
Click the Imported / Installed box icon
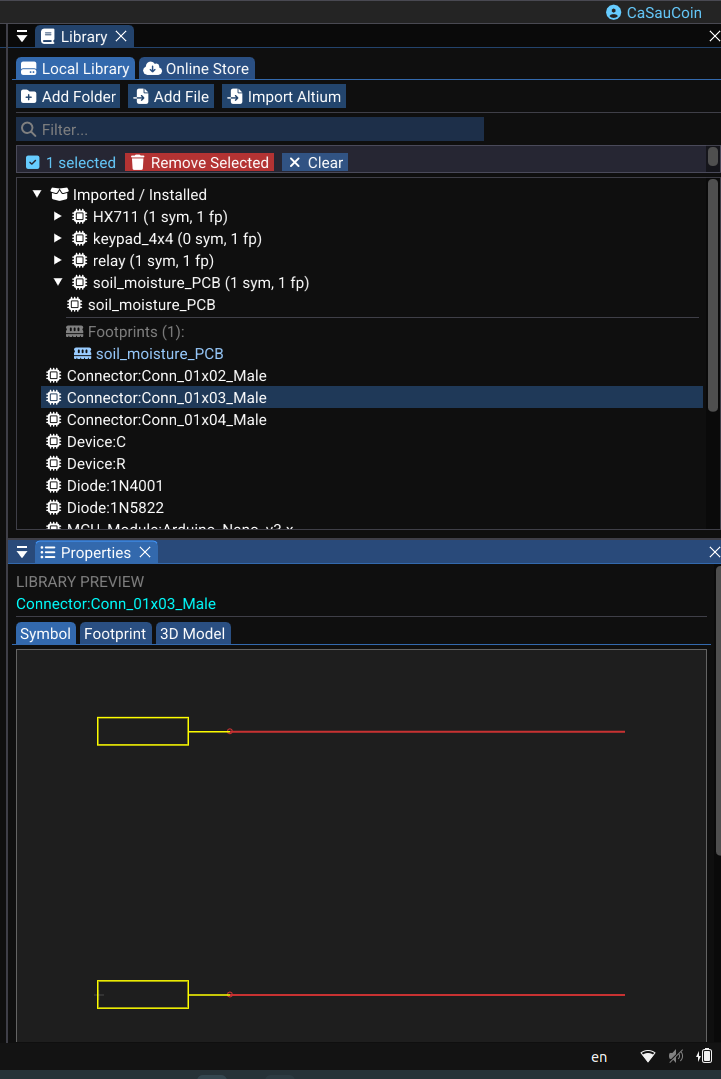[x=60, y=195]
